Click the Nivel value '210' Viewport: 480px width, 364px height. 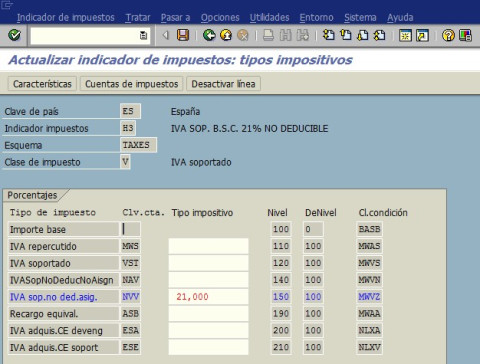point(281,347)
